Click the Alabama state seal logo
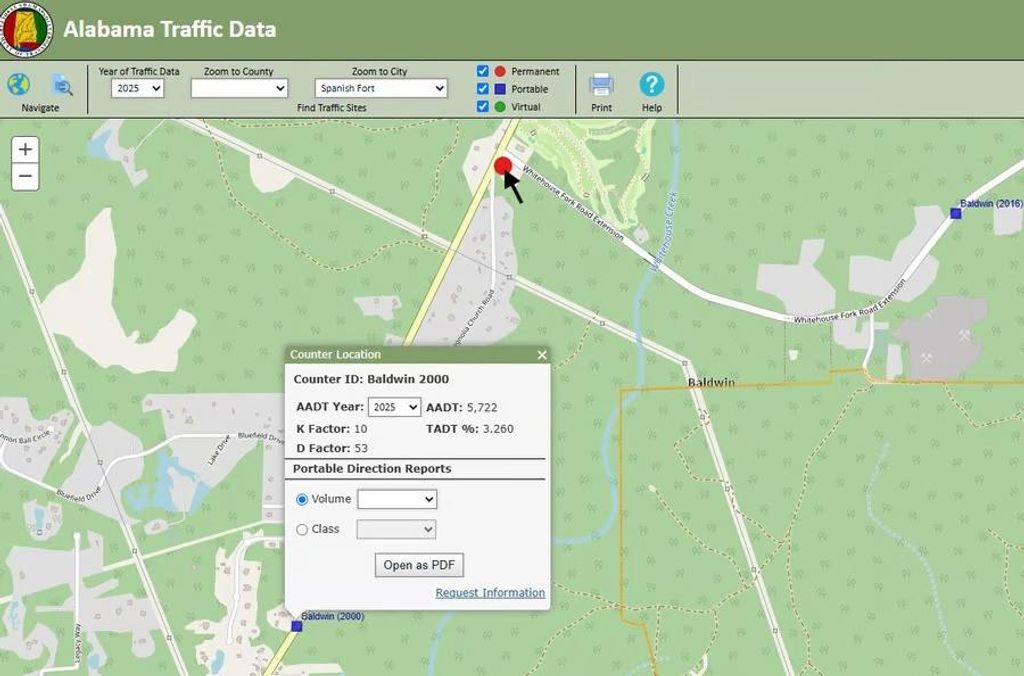This screenshot has height=676, width=1024. (25, 29)
